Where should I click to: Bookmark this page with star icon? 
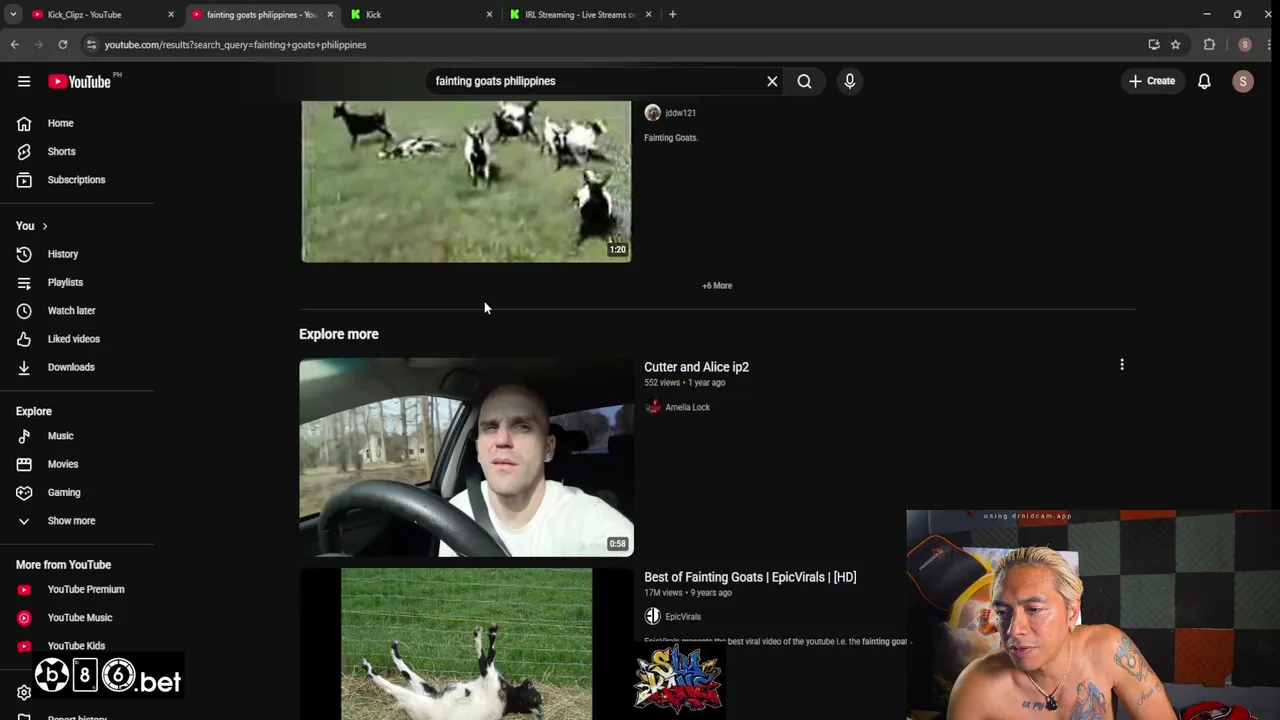click(x=1176, y=45)
